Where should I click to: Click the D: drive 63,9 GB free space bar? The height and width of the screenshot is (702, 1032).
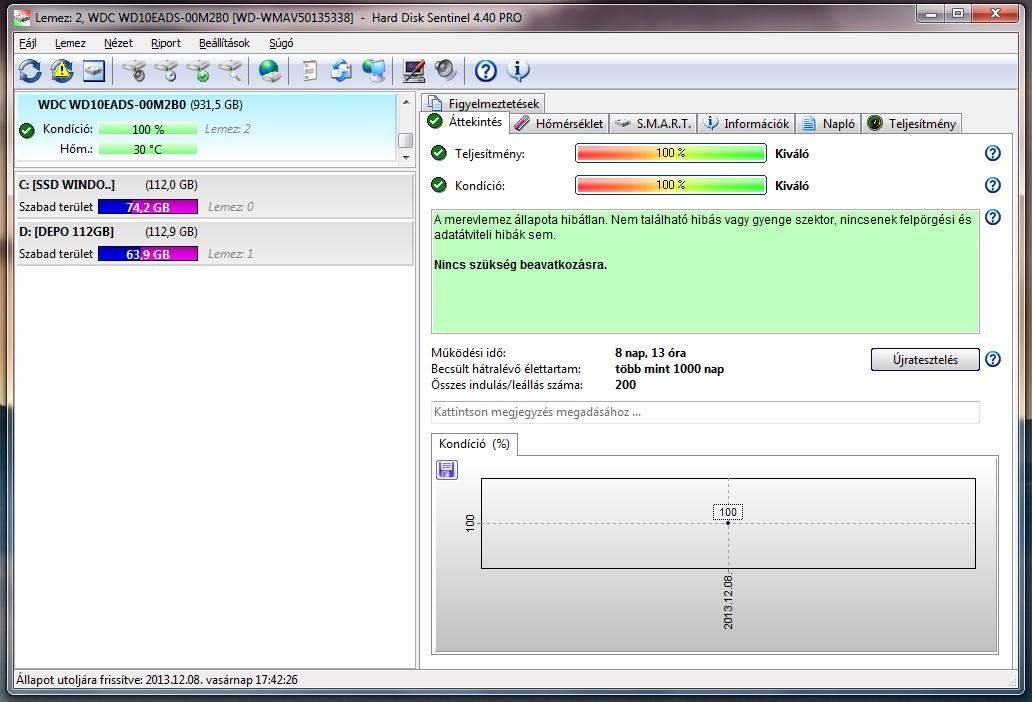148,254
